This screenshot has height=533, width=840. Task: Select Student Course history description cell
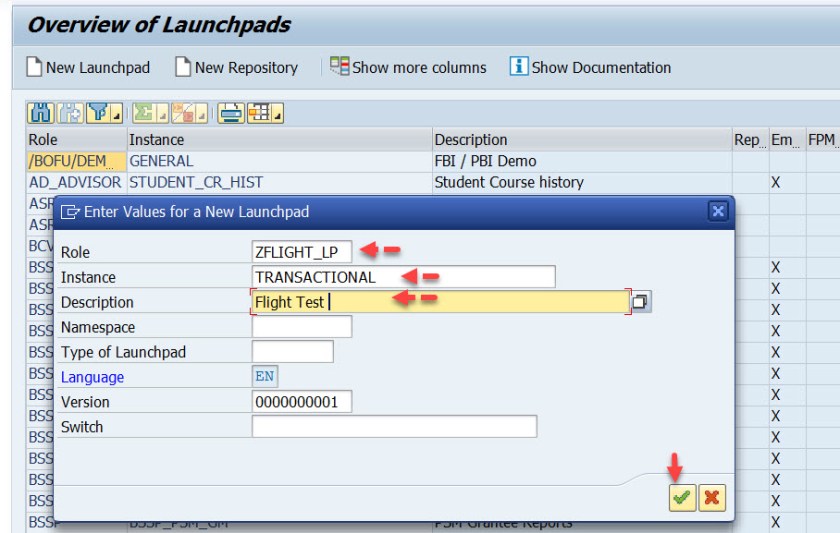(x=582, y=183)
